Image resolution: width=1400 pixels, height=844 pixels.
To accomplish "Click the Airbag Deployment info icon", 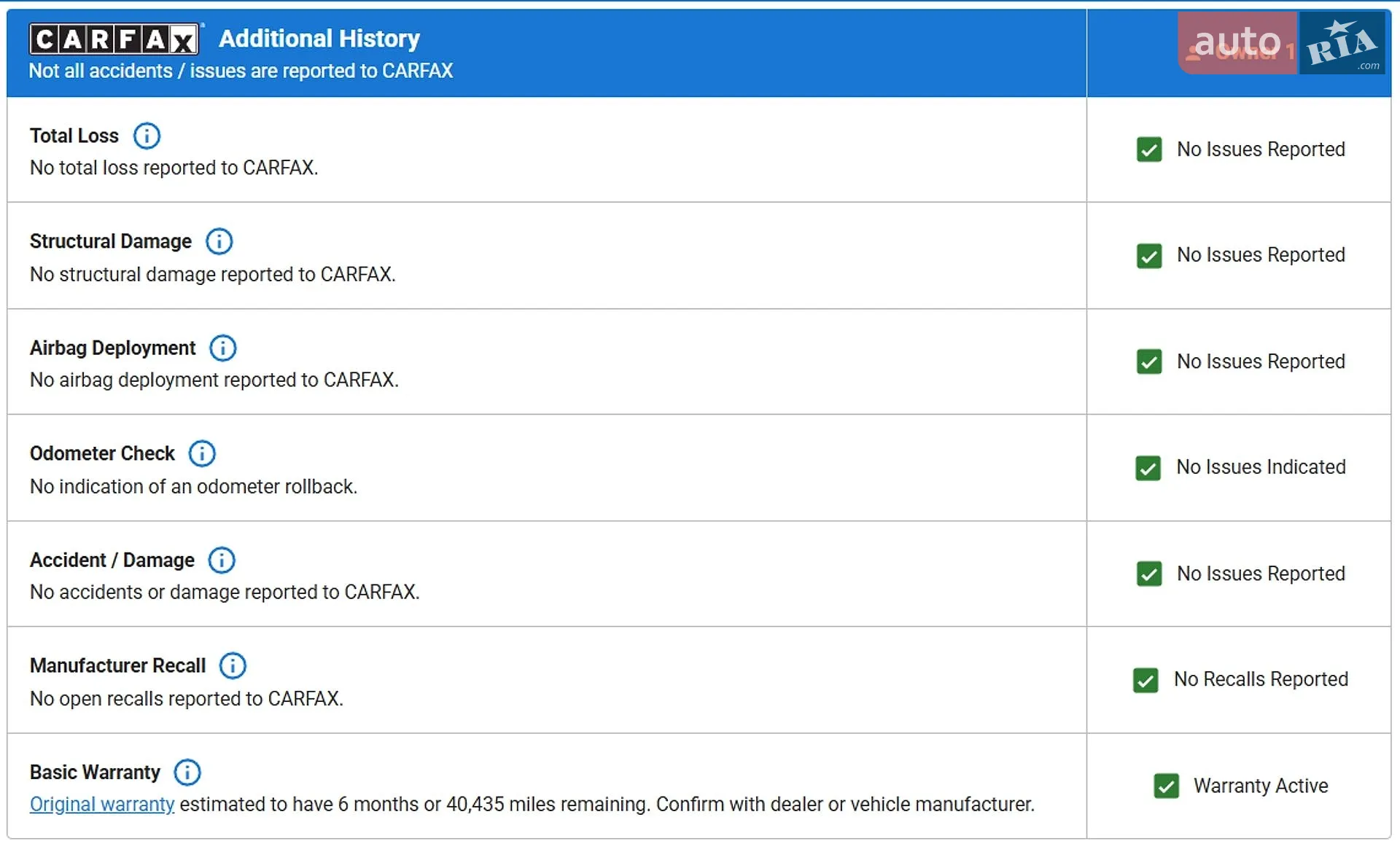I will point(223,348).
